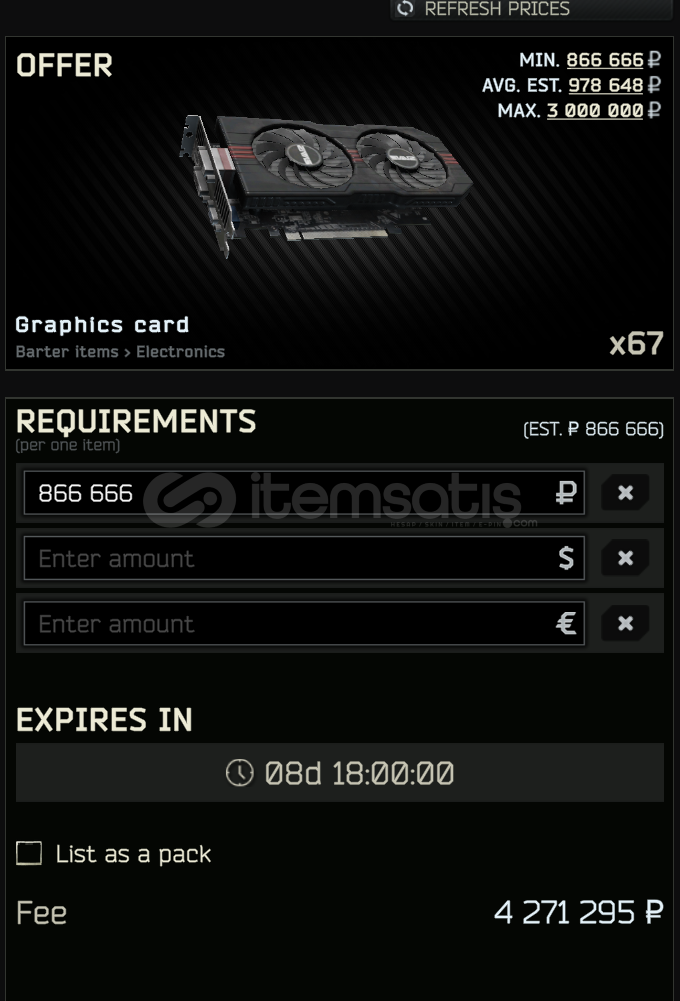Click the rouble currency symbol icon
The image size is (680, 1001).
pos(566,493)
